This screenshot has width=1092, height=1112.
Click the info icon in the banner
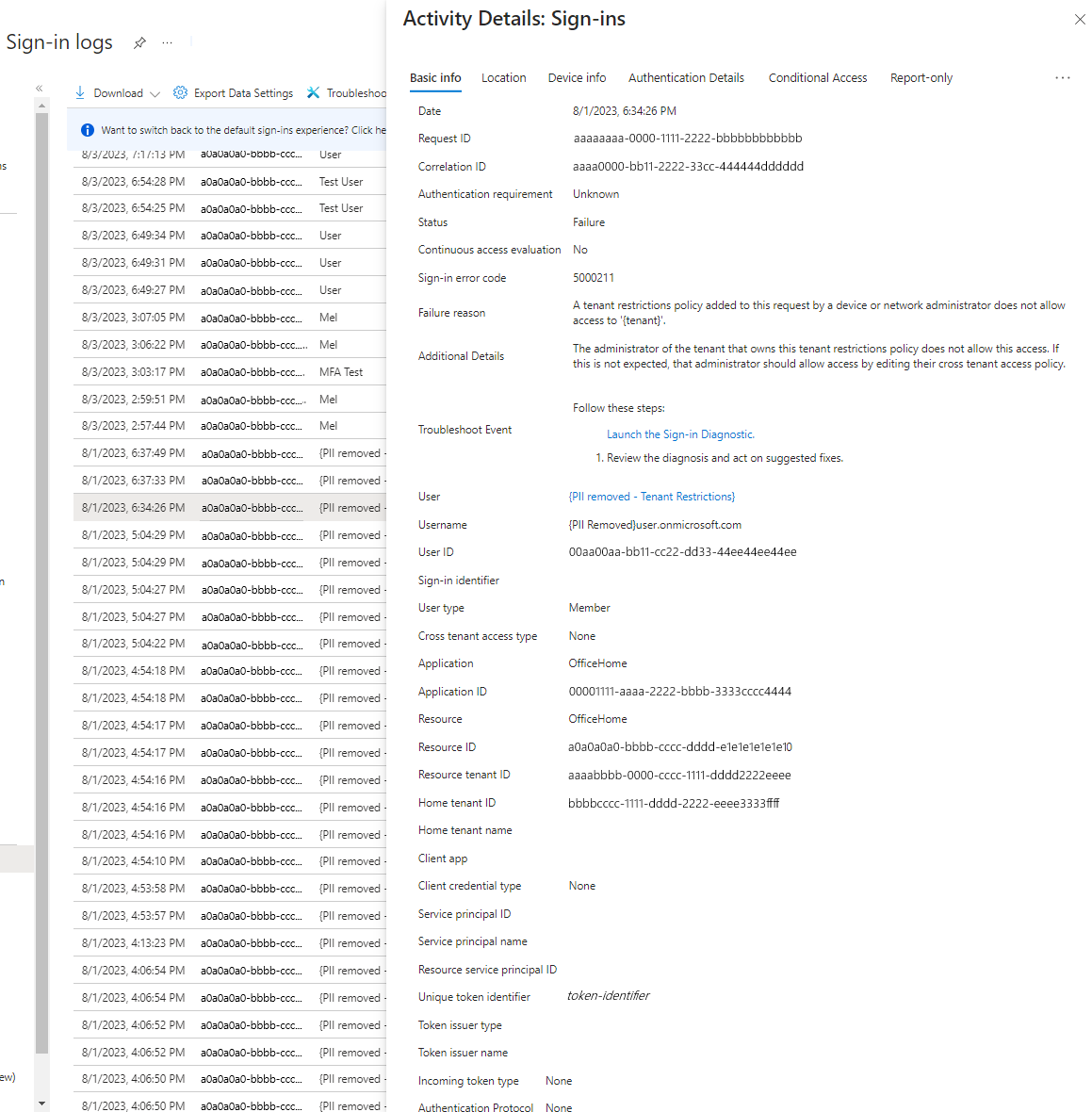coord(88,130)
